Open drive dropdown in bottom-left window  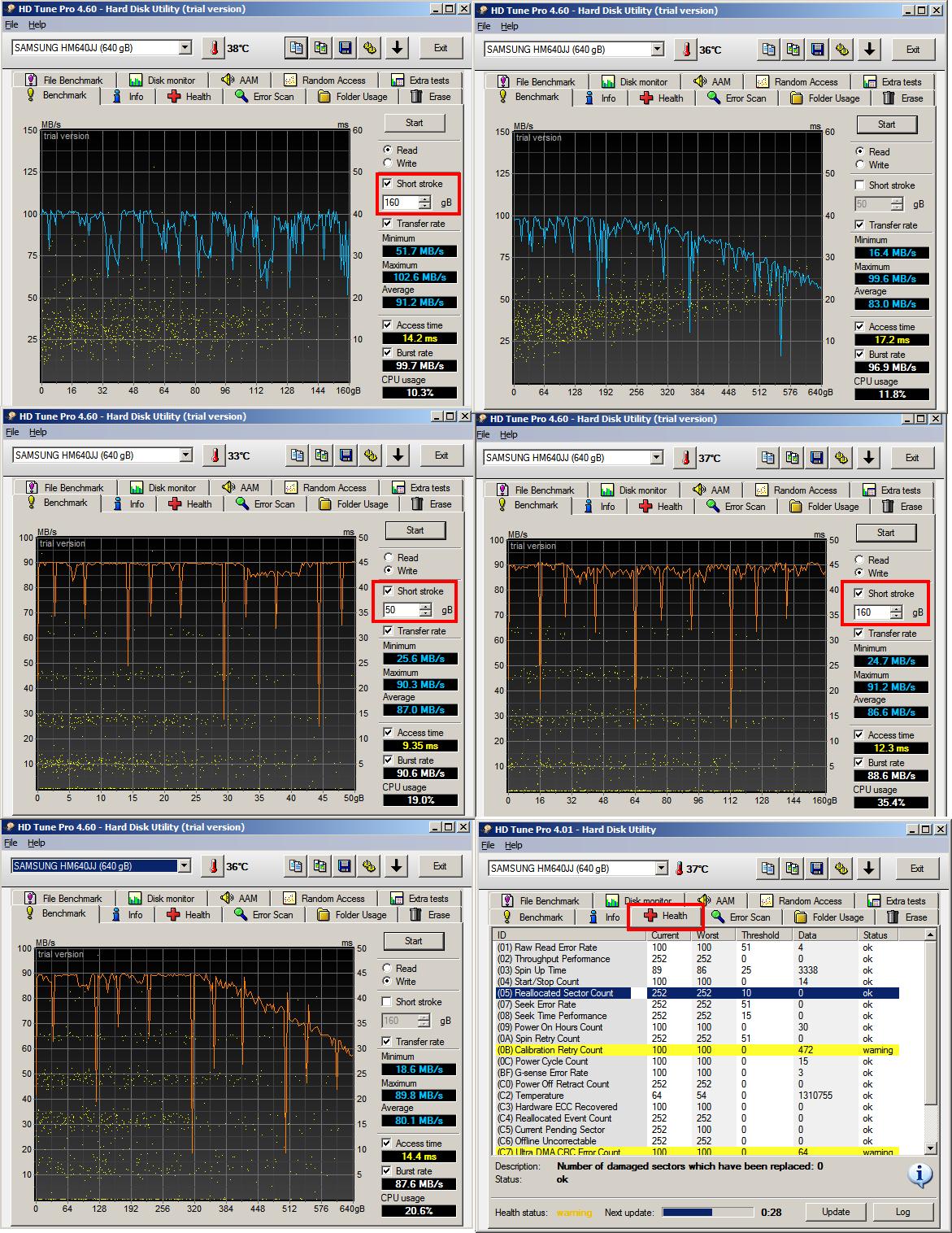pyautogui.click(x=185, y=866)
